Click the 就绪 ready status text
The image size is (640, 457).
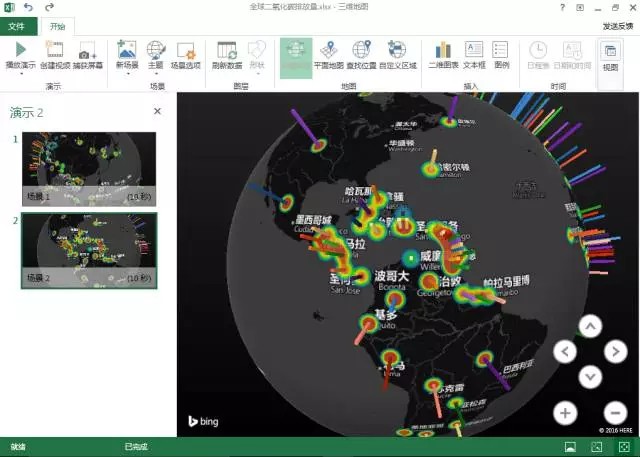pos(18,447)
